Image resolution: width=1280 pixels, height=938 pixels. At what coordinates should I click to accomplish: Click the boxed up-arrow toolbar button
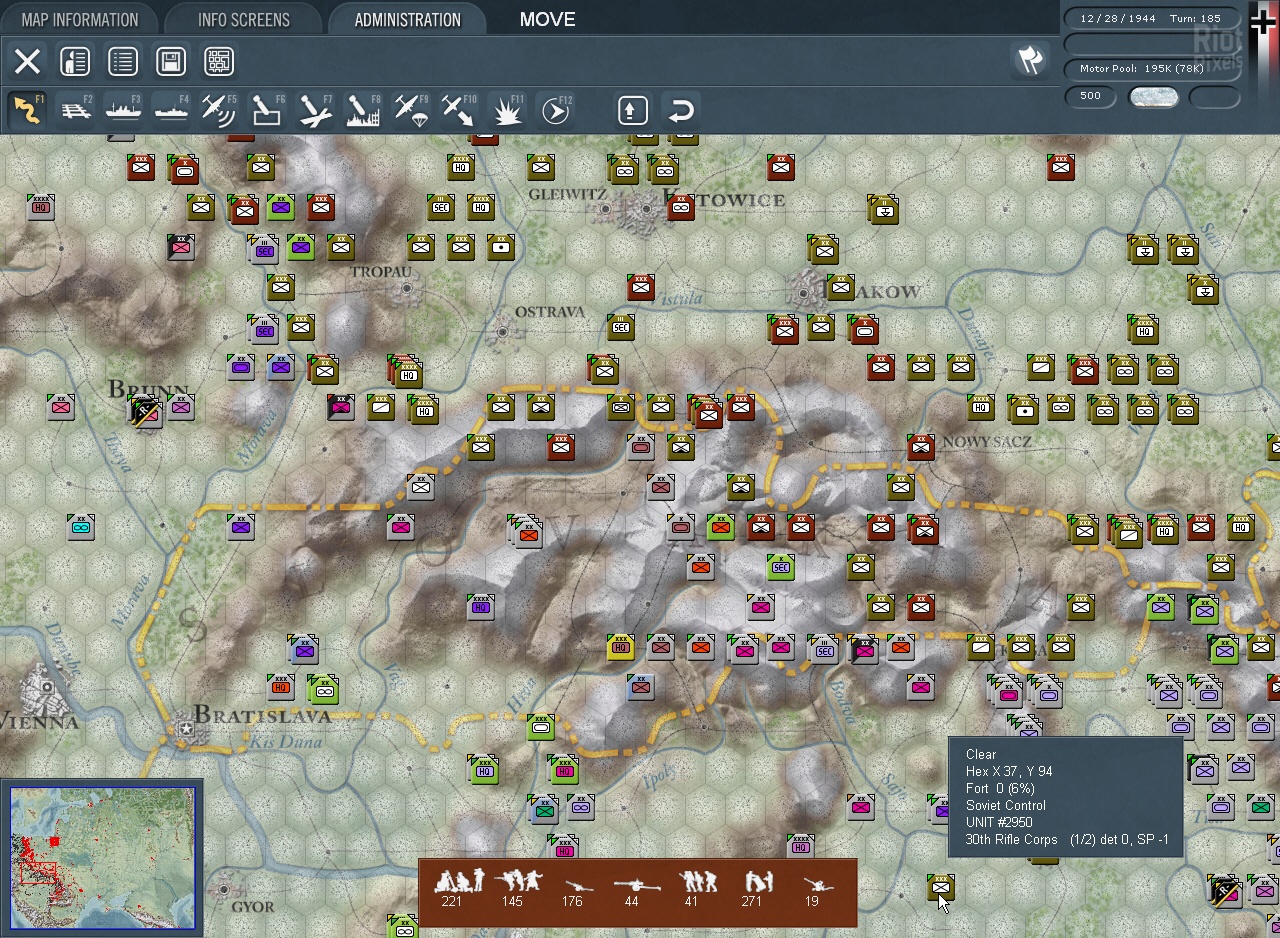[x=632, y=110]
